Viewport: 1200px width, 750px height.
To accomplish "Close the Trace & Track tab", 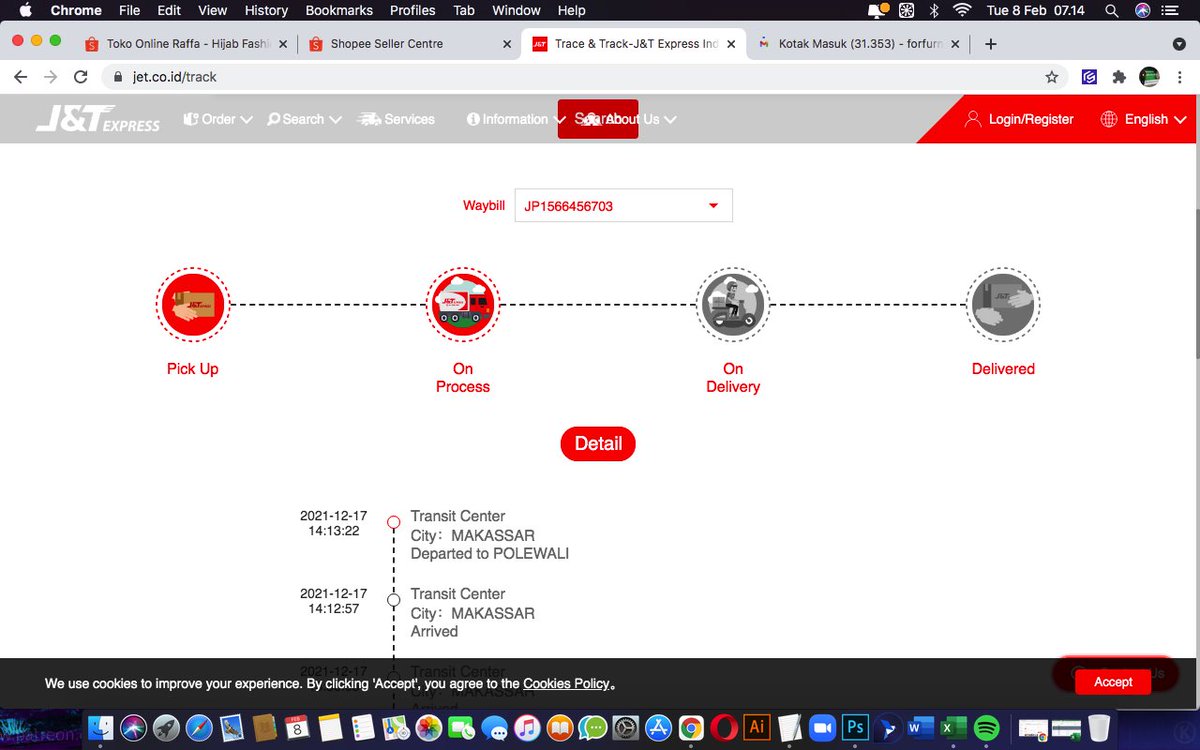I will pyautogui.click(x=732, y=44).
